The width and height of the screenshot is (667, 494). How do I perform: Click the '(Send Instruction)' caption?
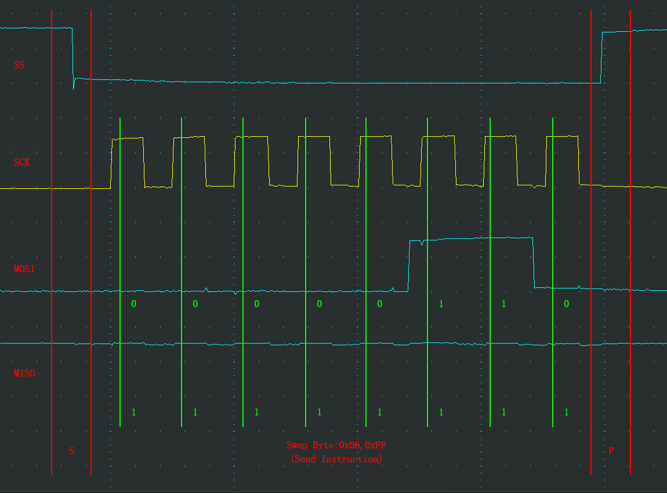coord(336,459)
